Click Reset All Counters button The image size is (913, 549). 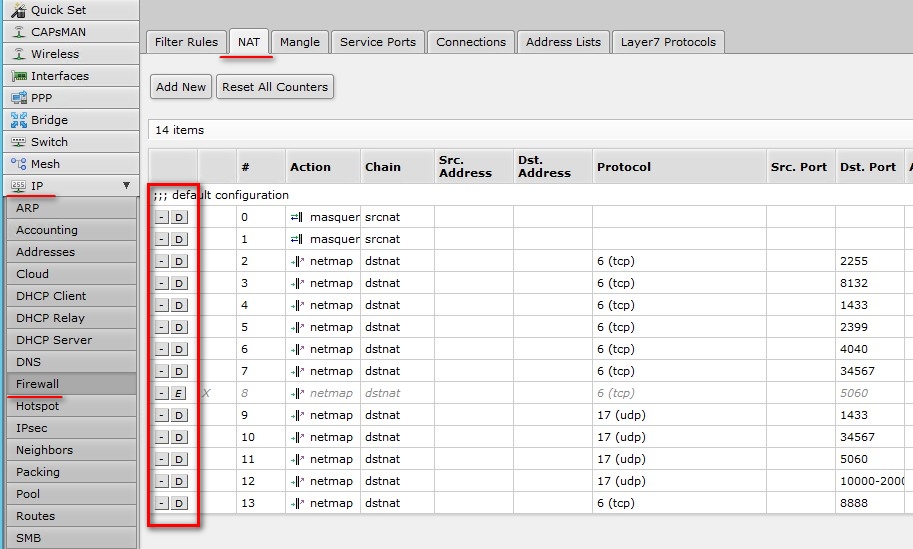coord(275,87)
